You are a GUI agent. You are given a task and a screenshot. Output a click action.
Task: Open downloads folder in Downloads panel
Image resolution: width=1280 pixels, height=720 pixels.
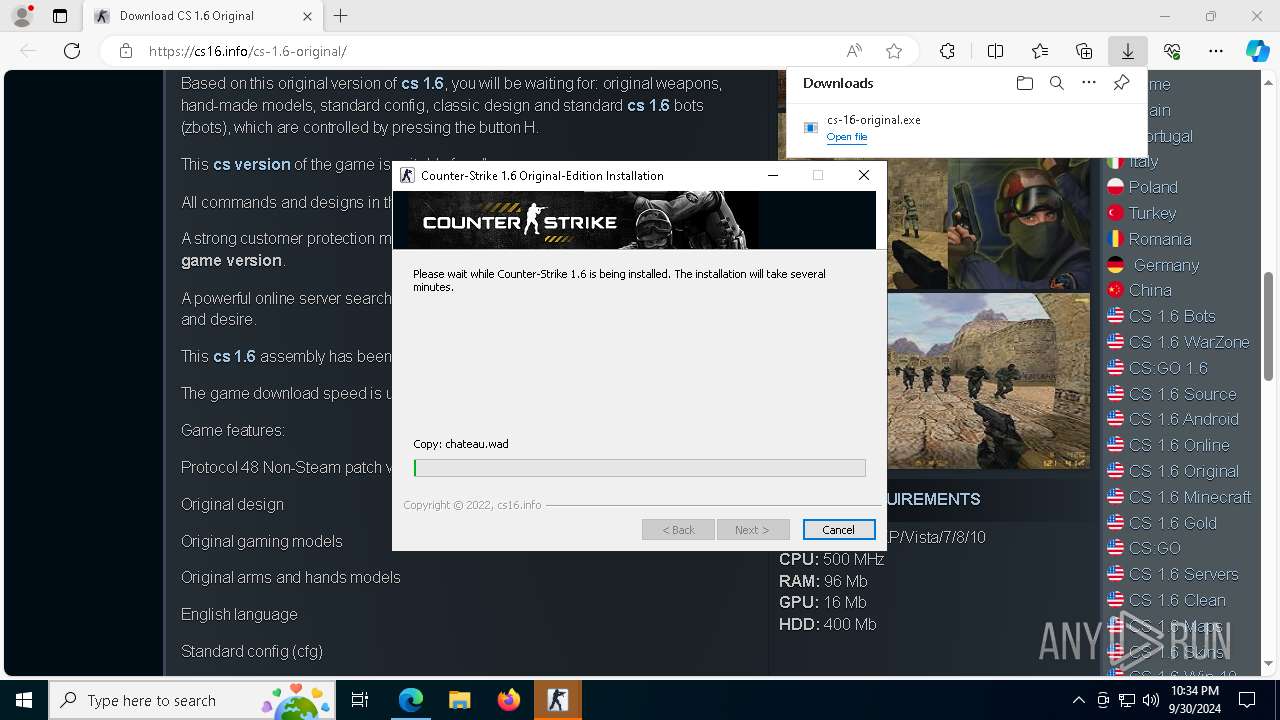point(1024,83)
